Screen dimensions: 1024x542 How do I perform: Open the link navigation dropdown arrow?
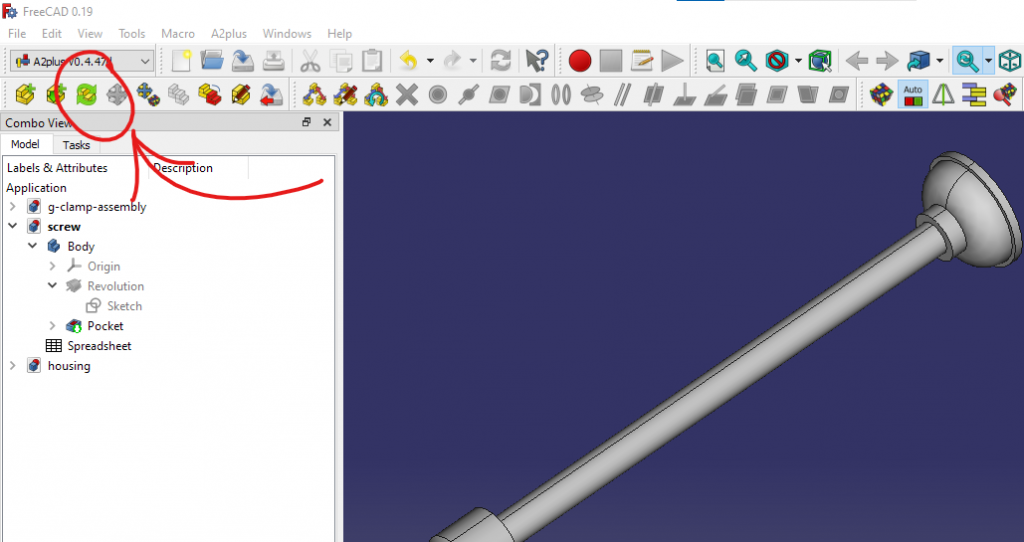pyautogui.click(x=939, y=61)
